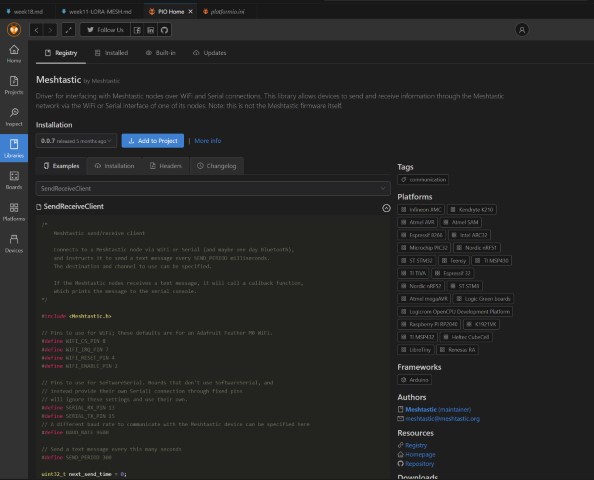Click the Add to Project button

pyautogui.click(x=153, y=141)
